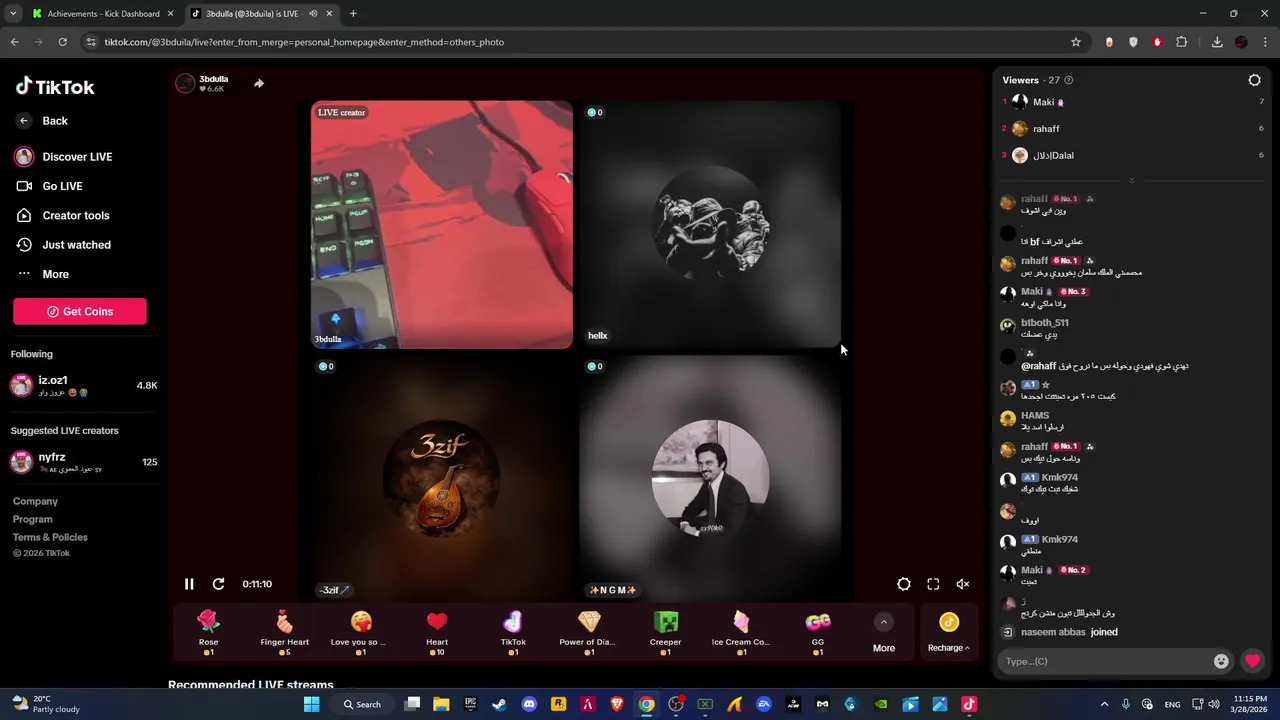This screenshot has width=1280, height=720.
Task: Reload the live stream with refresh icon
Action: click(x=219, y=584)
